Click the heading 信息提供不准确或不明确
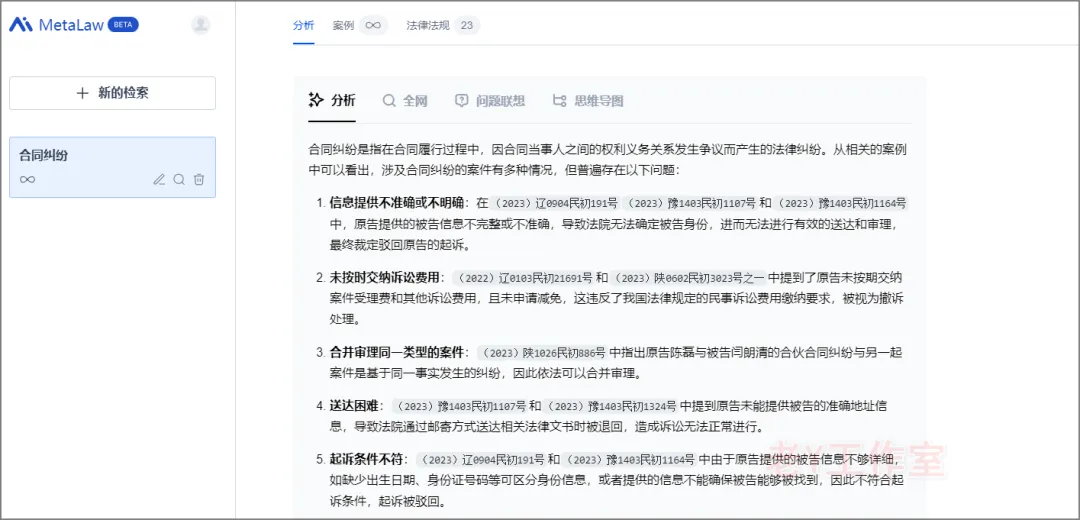Viewport: 1080px width, 520px height. [398, 203]
